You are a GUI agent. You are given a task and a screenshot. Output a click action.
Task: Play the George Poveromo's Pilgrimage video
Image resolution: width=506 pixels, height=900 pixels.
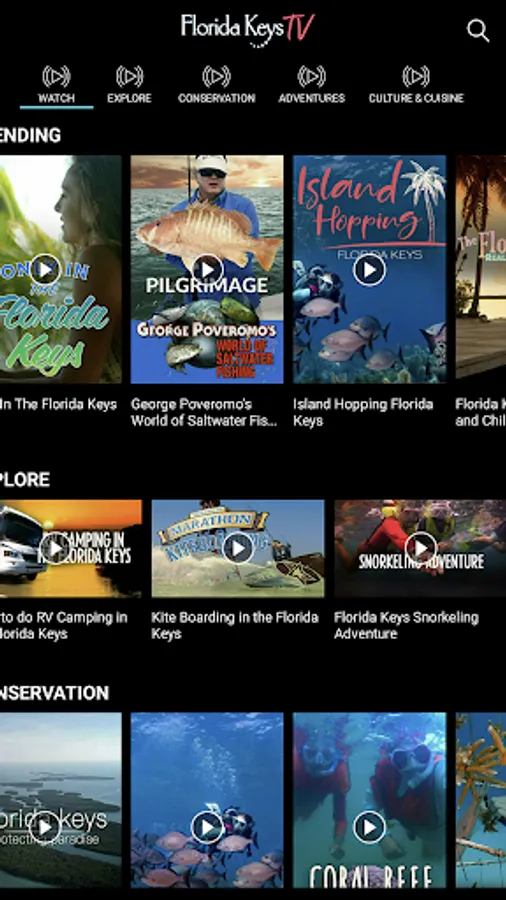(x=207, y=269)
